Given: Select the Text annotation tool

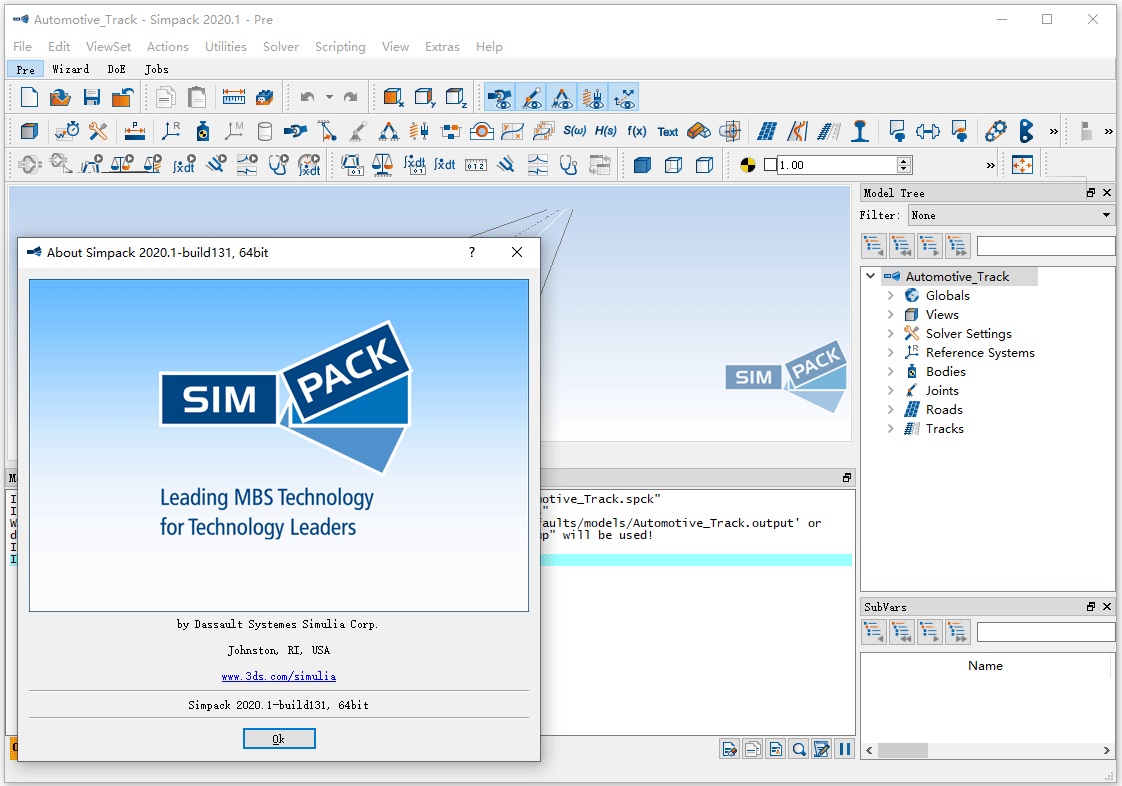Looking at the screenshot, I should (x=668, y=131).
